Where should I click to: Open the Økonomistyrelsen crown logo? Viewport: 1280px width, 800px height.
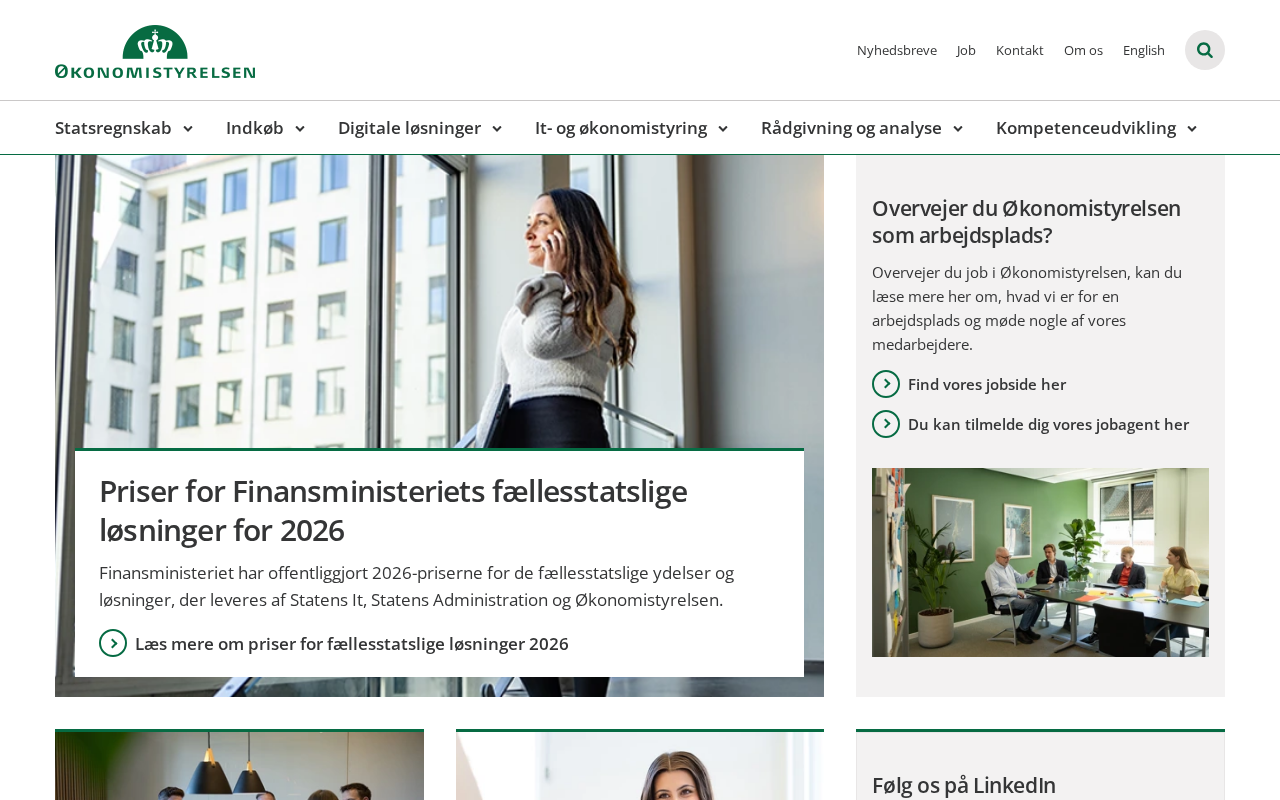click(x=155, y=52)
